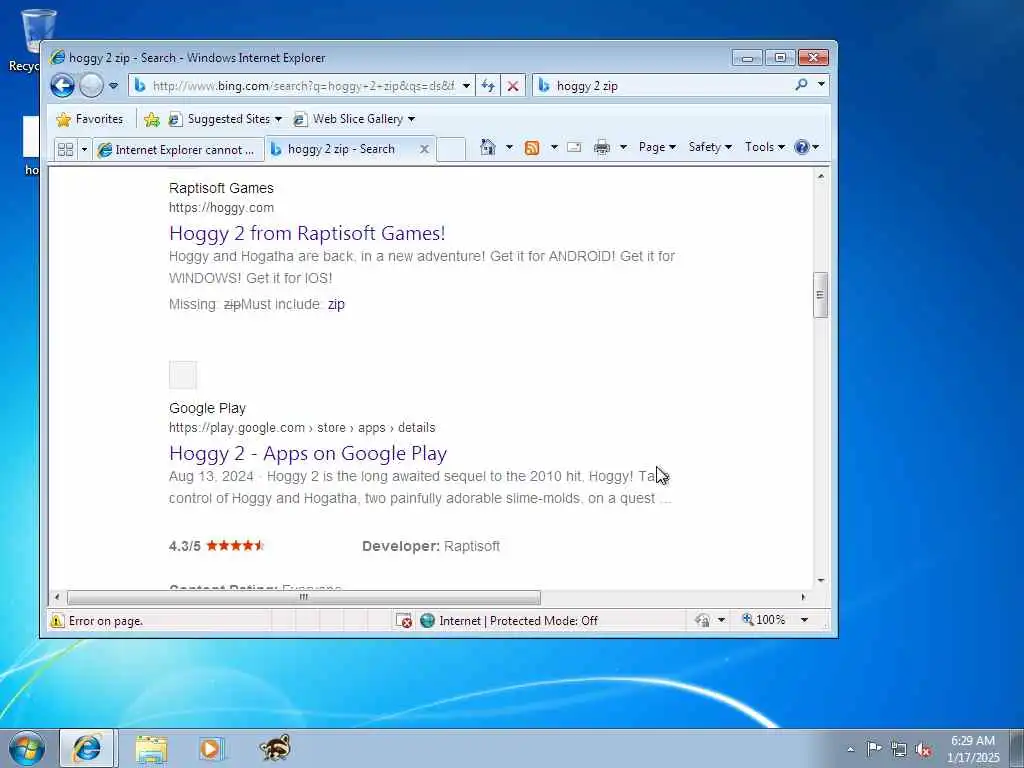Click the status bar privacy settings icon
This screenshot has height=768, width=1024.
pos(703,620)
